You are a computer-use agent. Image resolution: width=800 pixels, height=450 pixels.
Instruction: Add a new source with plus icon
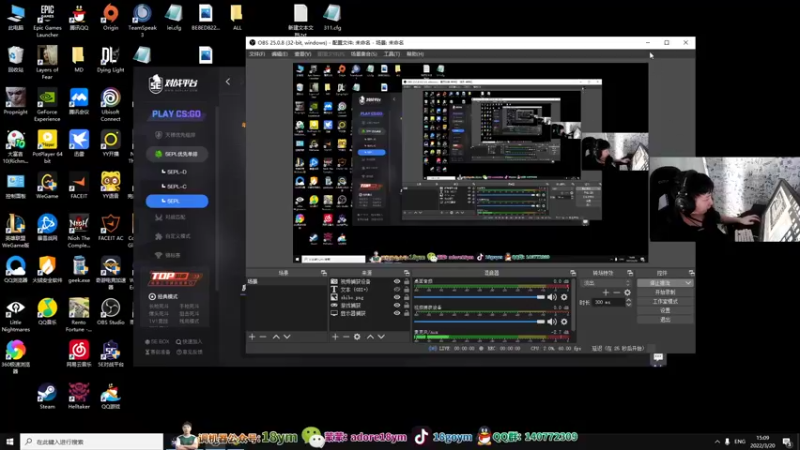pyautogui.click(x=335, y=337)
